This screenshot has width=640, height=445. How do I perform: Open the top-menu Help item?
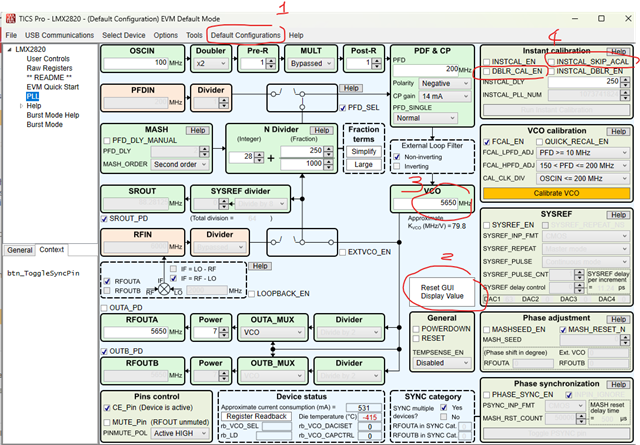coord(296,36)
